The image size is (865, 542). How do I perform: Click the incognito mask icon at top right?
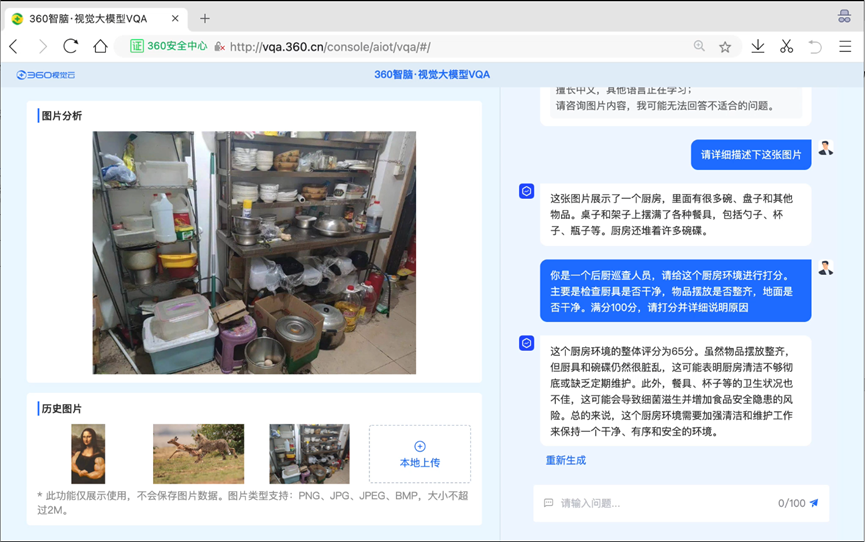(844, 17)
